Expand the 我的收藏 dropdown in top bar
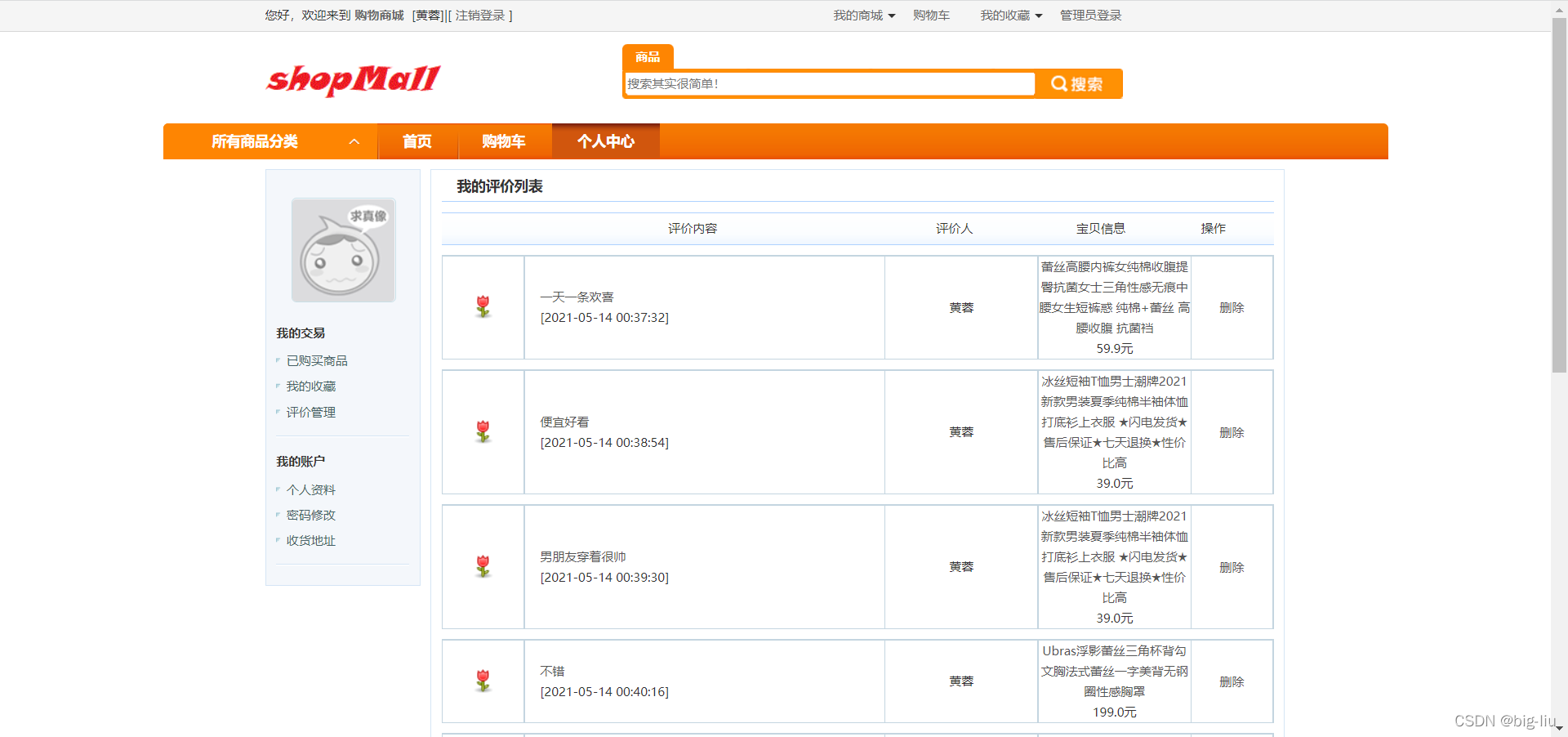 (x=1011, y=16)
